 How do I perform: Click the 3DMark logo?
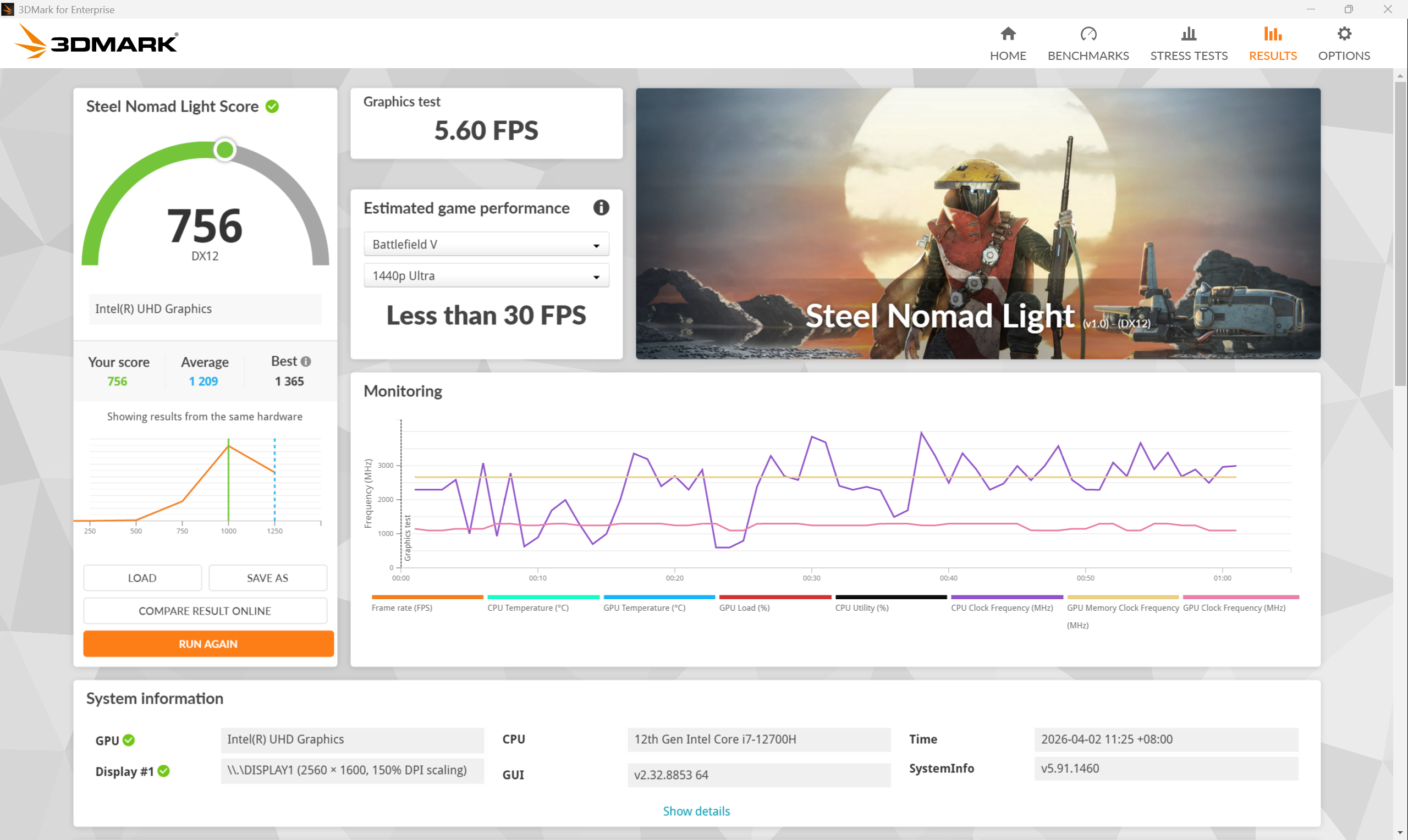pyautogui.click(x=96, y=42)
